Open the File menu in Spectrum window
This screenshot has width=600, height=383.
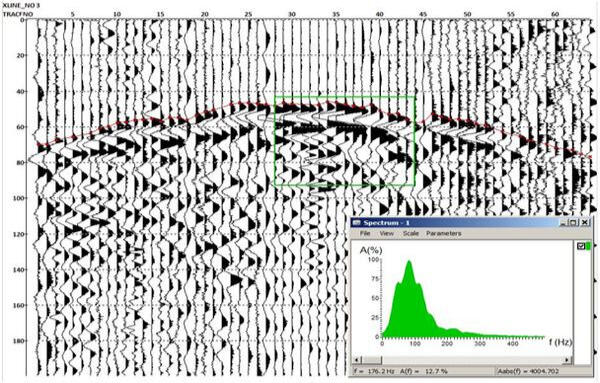point(365,233)
